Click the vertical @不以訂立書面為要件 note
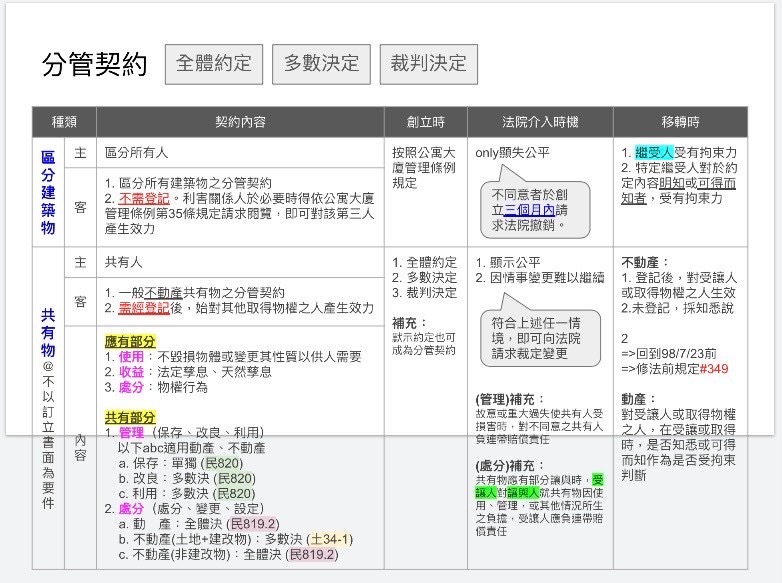Image resolution: width=782 pixels, height=583 pixels. point(48,435)
